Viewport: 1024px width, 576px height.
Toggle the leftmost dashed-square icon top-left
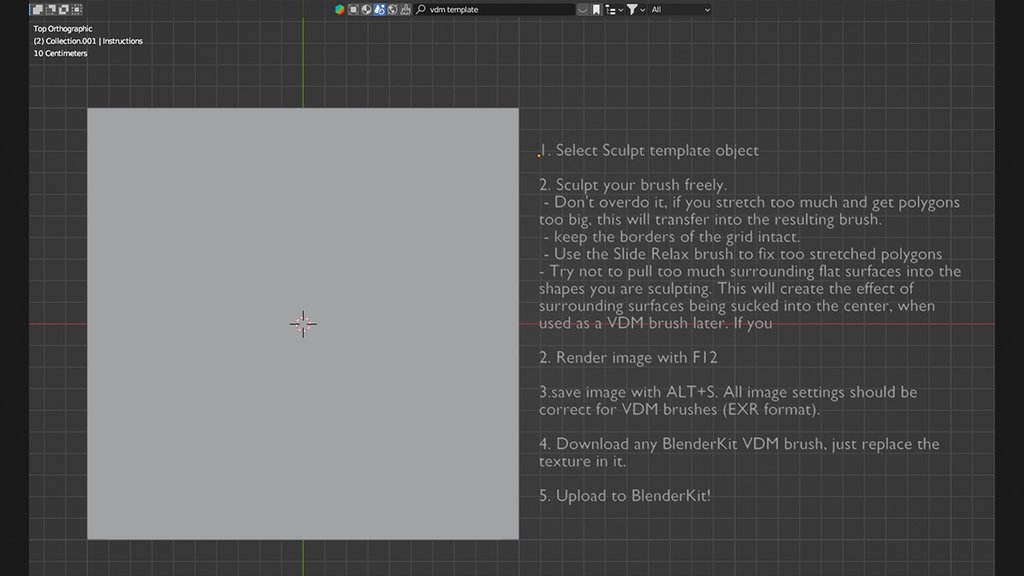click(x=37, y=9)
